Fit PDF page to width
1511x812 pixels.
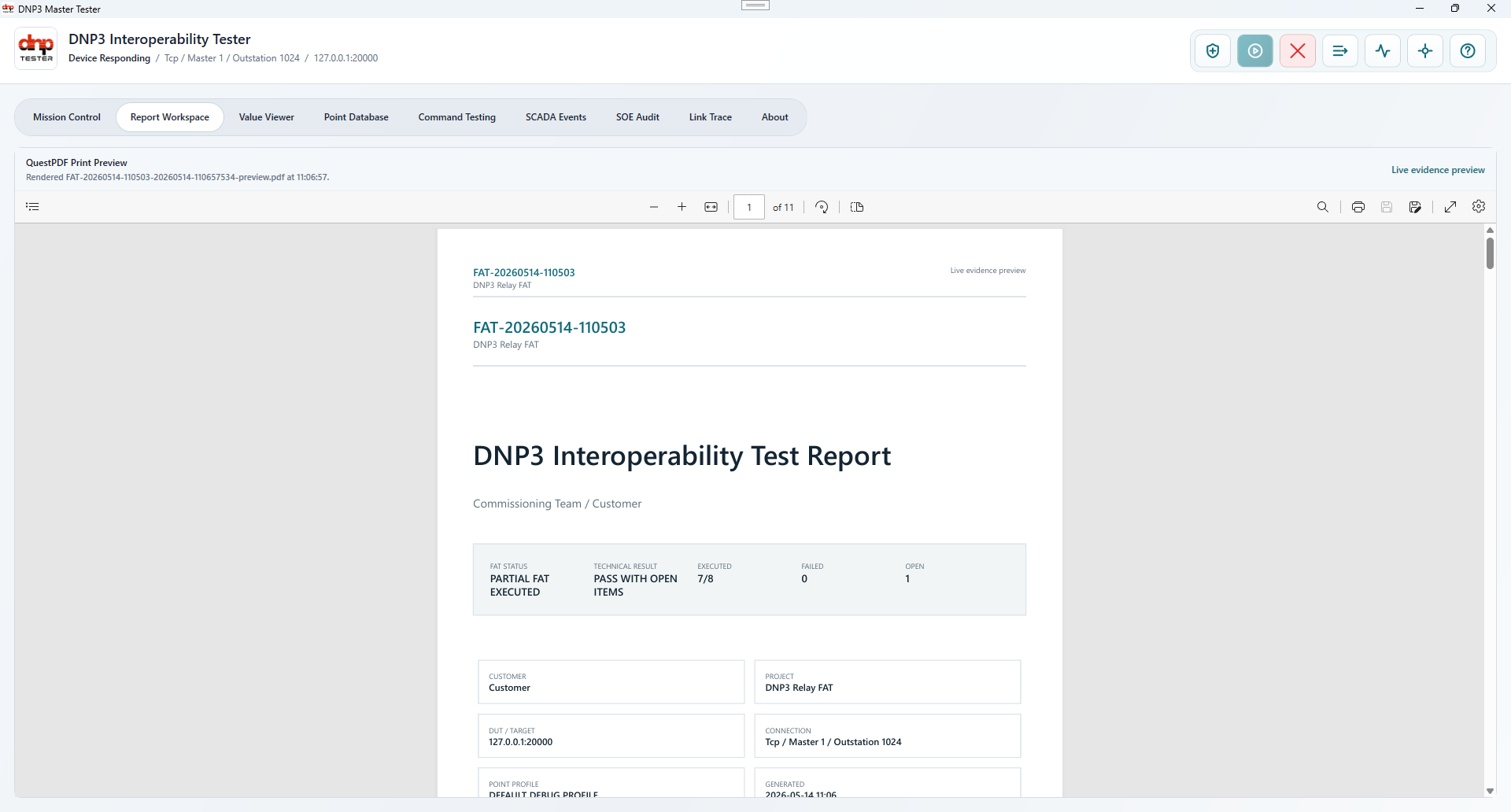pos(711,207)
